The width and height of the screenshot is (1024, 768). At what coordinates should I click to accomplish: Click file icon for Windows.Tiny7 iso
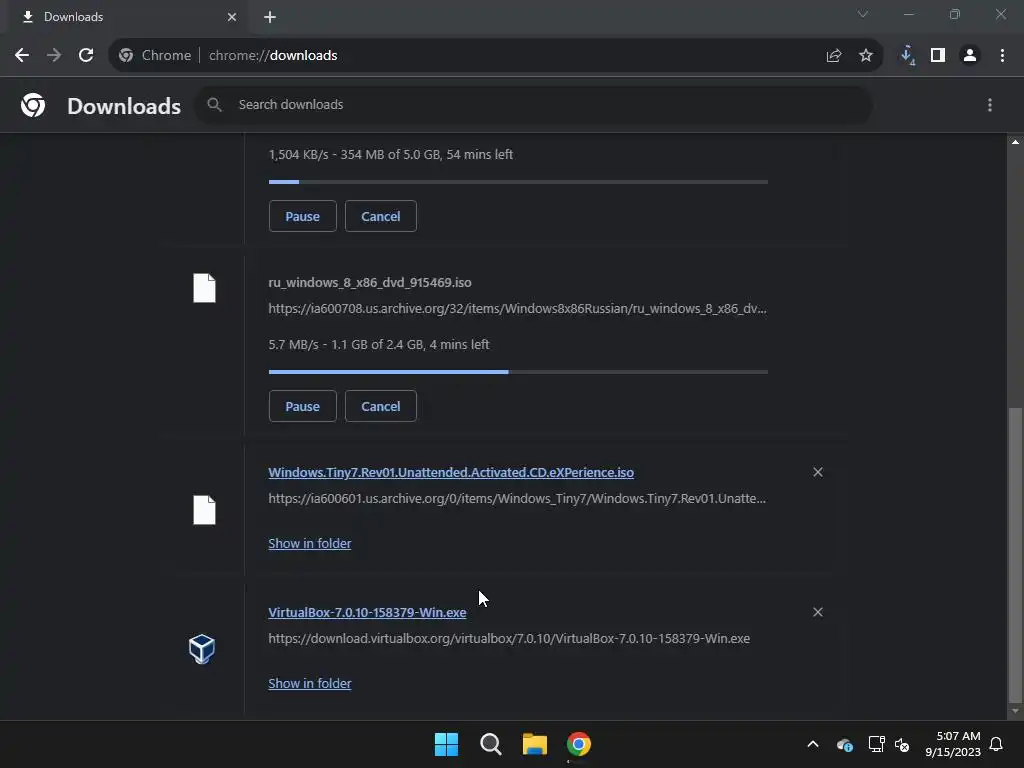tap(204, 510)
